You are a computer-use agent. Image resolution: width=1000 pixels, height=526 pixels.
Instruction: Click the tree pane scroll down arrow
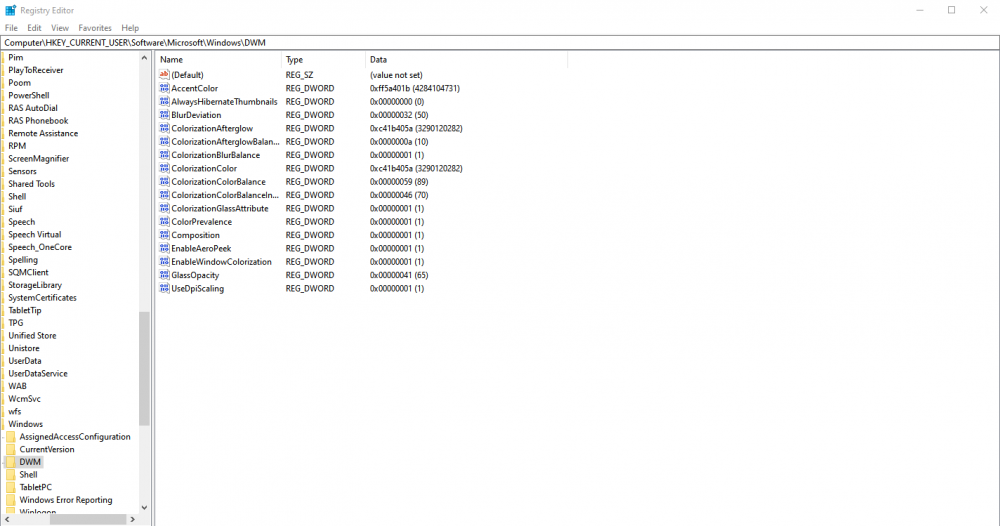[x=144, y=508]
